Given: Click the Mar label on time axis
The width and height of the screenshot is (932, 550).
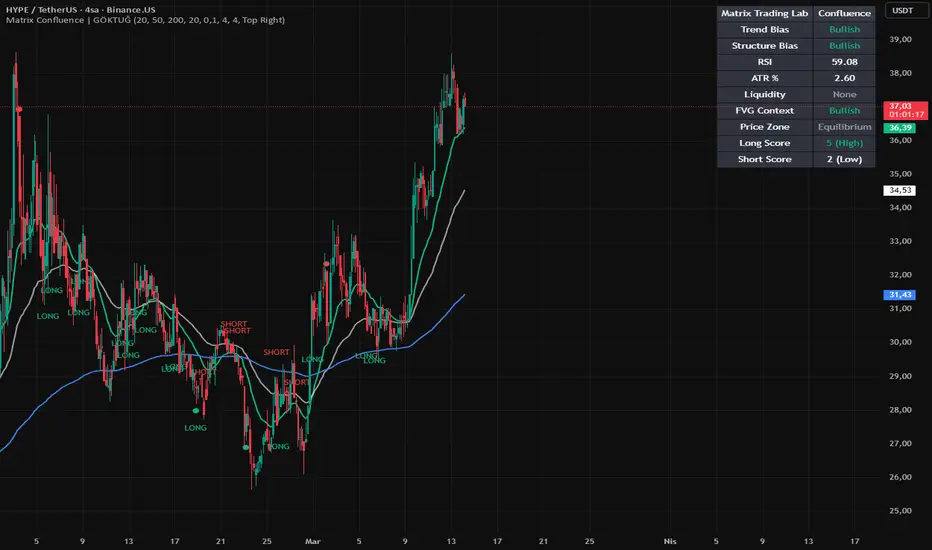Looking at the screenshot, I should (x=313, y=541).
